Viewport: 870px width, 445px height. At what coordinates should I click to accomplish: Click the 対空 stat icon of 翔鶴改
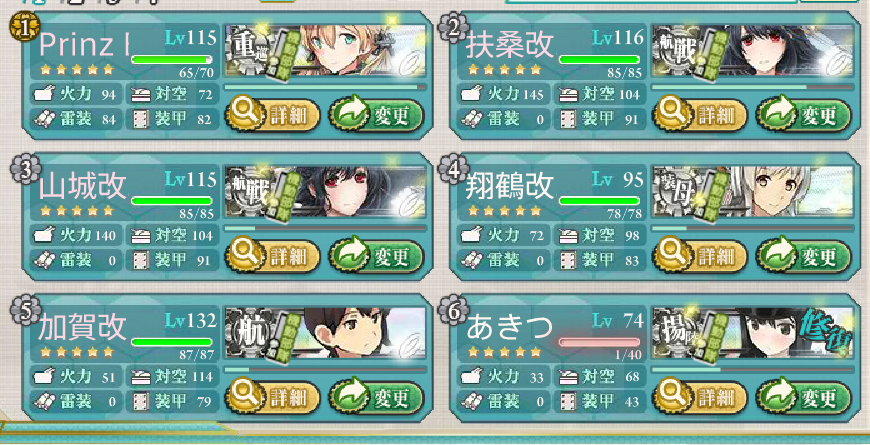(x=566, y=236)
